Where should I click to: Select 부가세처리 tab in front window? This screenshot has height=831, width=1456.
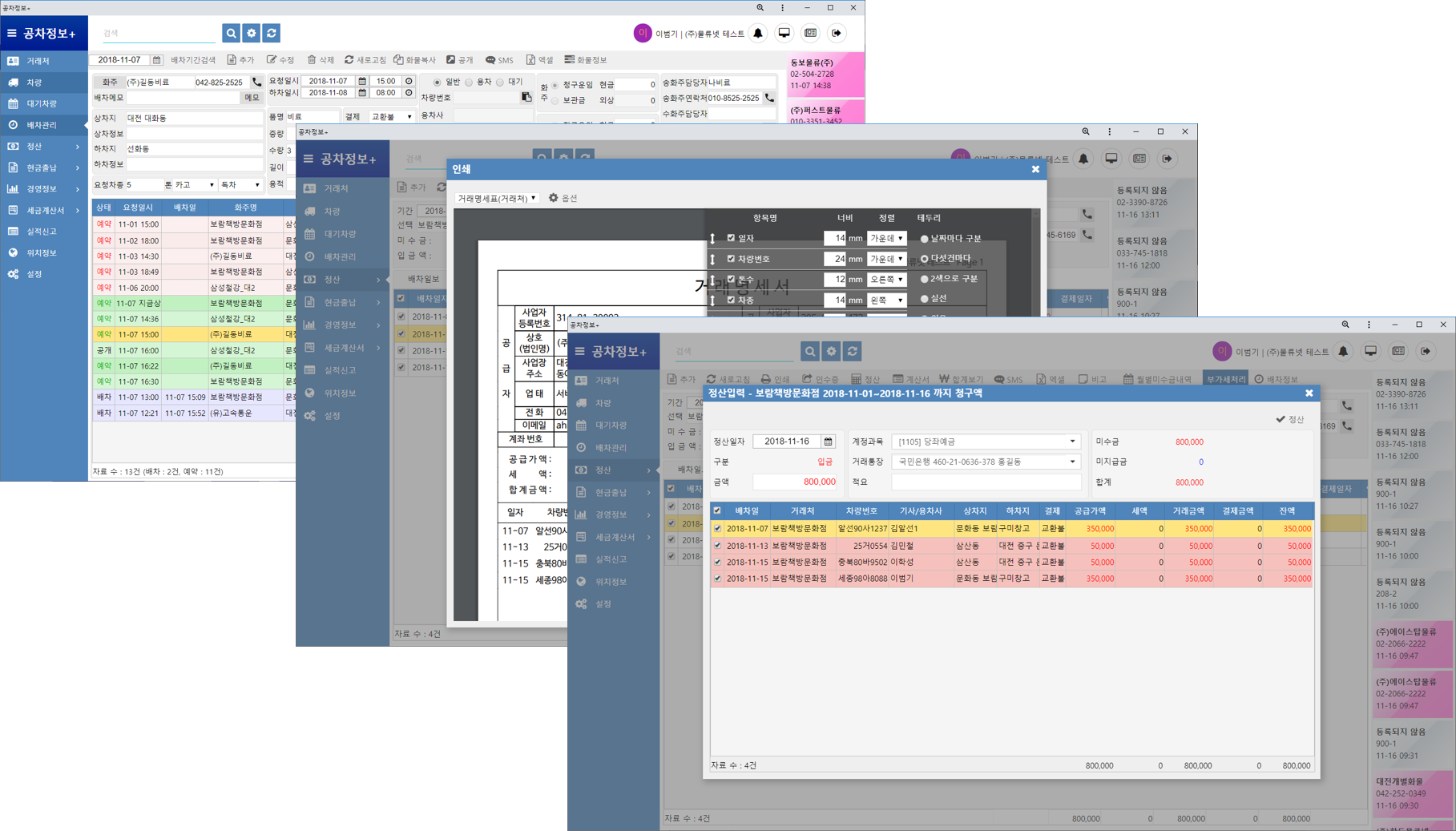coord(1226,379)
